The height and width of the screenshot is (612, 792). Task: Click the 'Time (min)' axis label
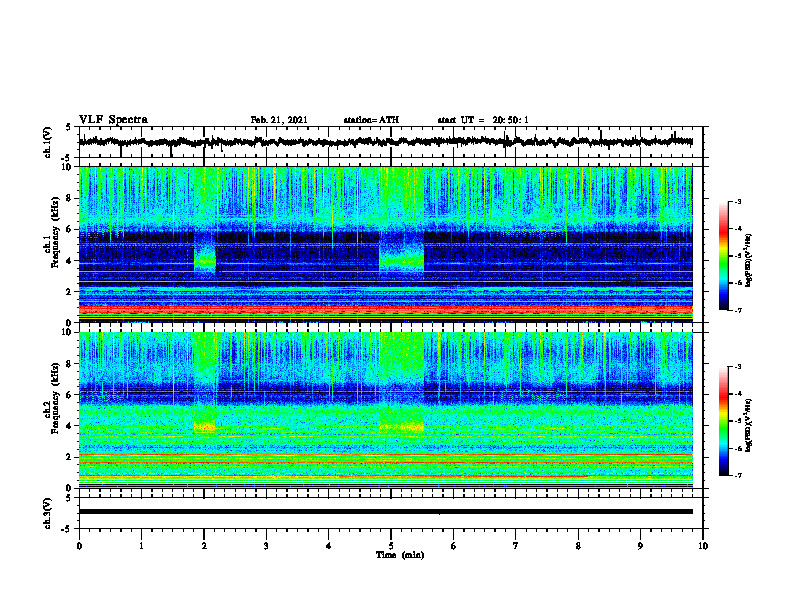(x=400, y=555)
